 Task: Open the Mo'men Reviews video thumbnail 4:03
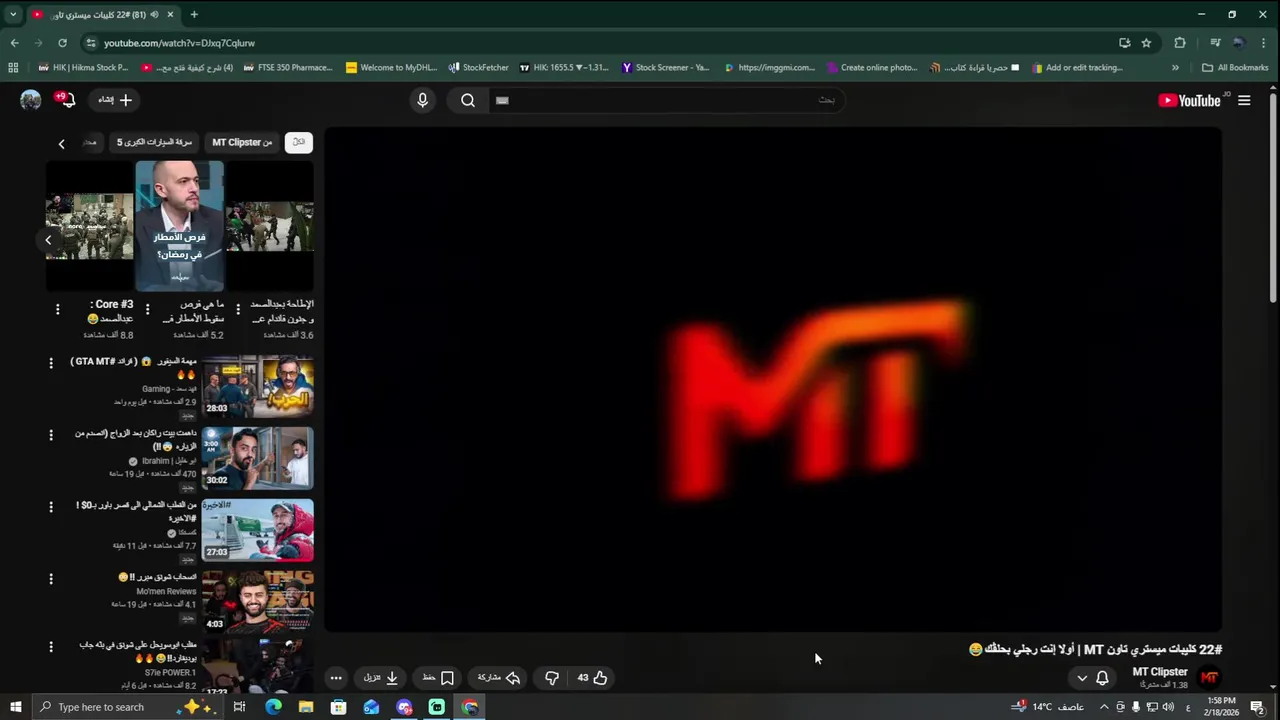(258, 602)
